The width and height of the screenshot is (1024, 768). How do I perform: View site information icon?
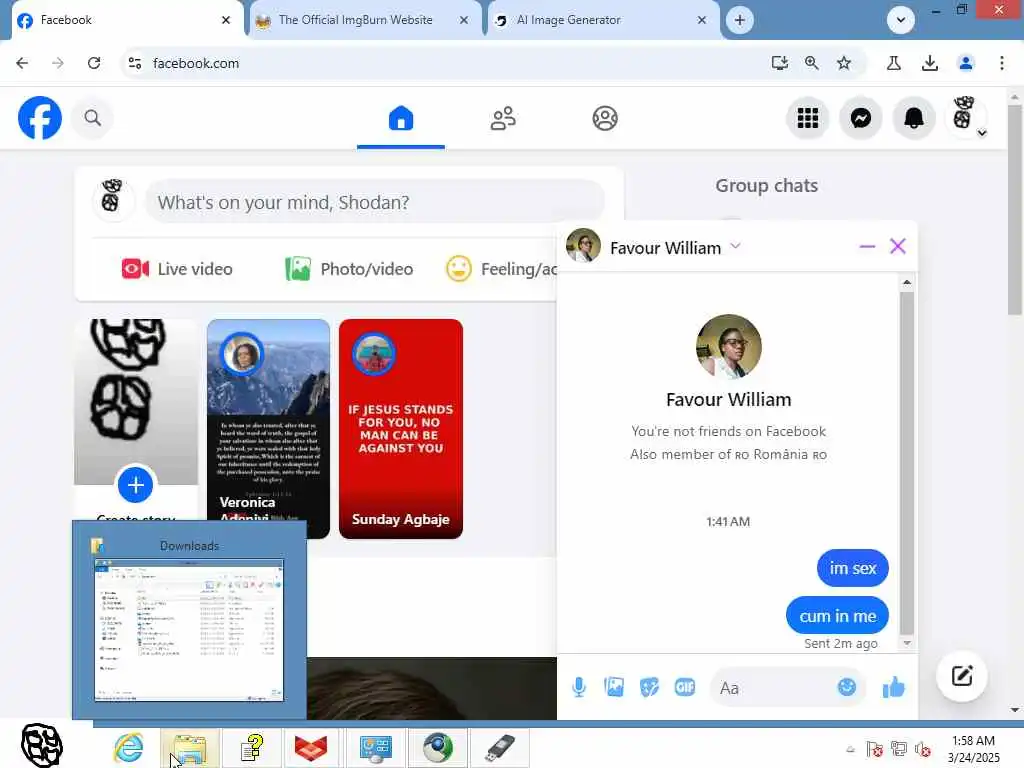click(x=135, y=63)
